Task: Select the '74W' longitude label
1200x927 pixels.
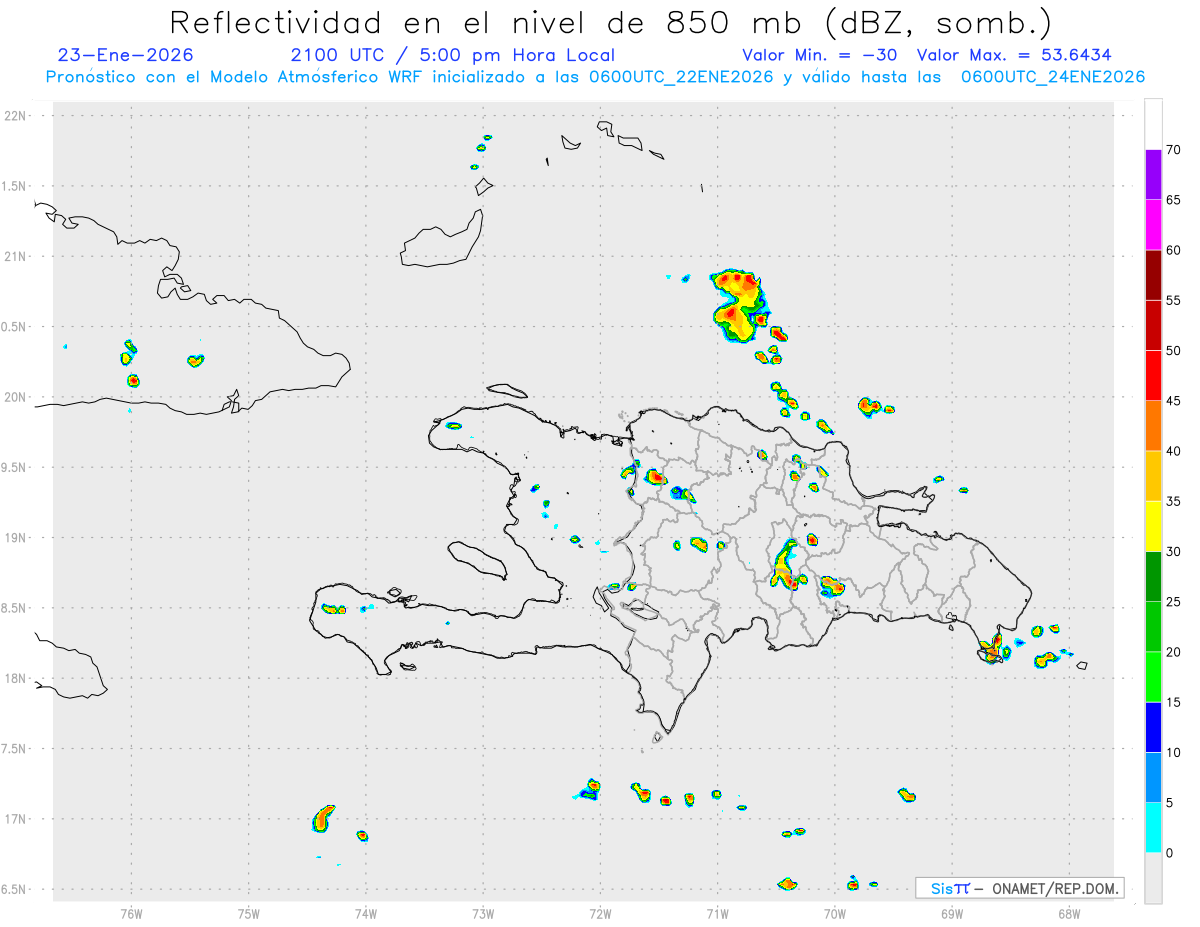Action: pos(365,913)
